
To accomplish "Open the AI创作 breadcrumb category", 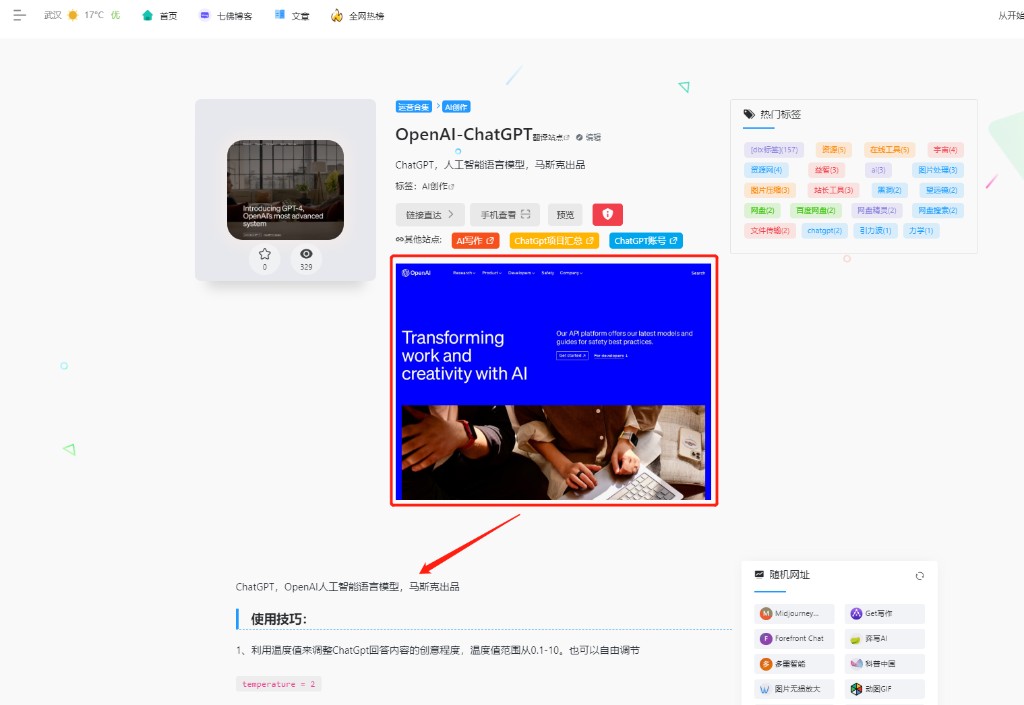I will click(456, 106).
